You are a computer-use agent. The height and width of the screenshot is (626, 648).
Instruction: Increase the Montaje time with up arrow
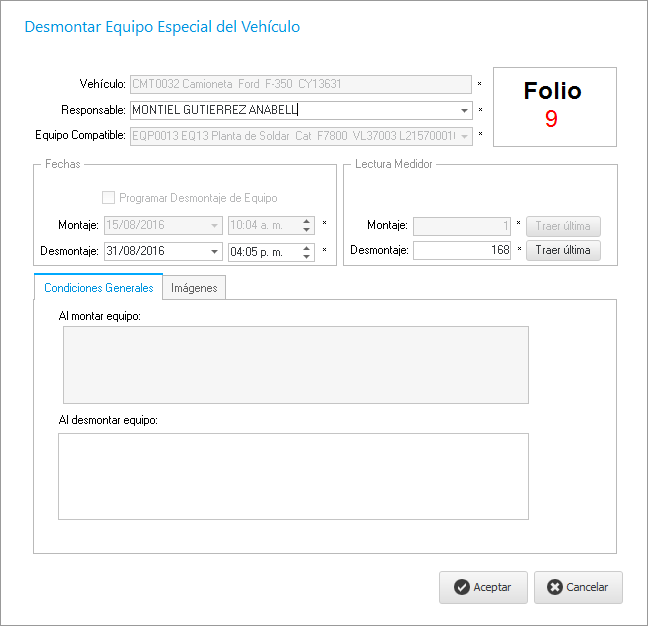pyautogui.click(x=308, y=222)
